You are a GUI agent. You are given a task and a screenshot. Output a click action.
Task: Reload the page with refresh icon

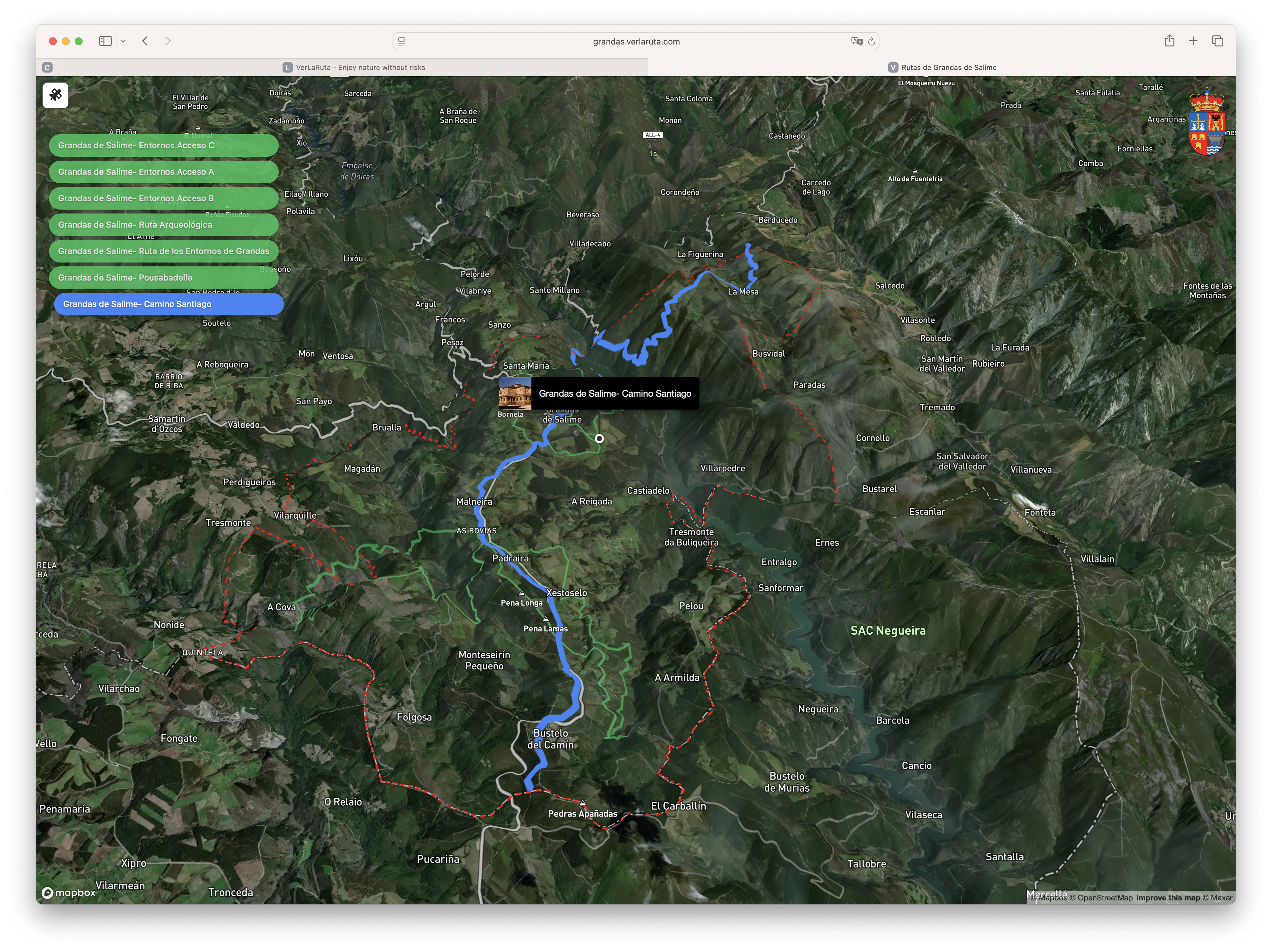coord(871,41)
